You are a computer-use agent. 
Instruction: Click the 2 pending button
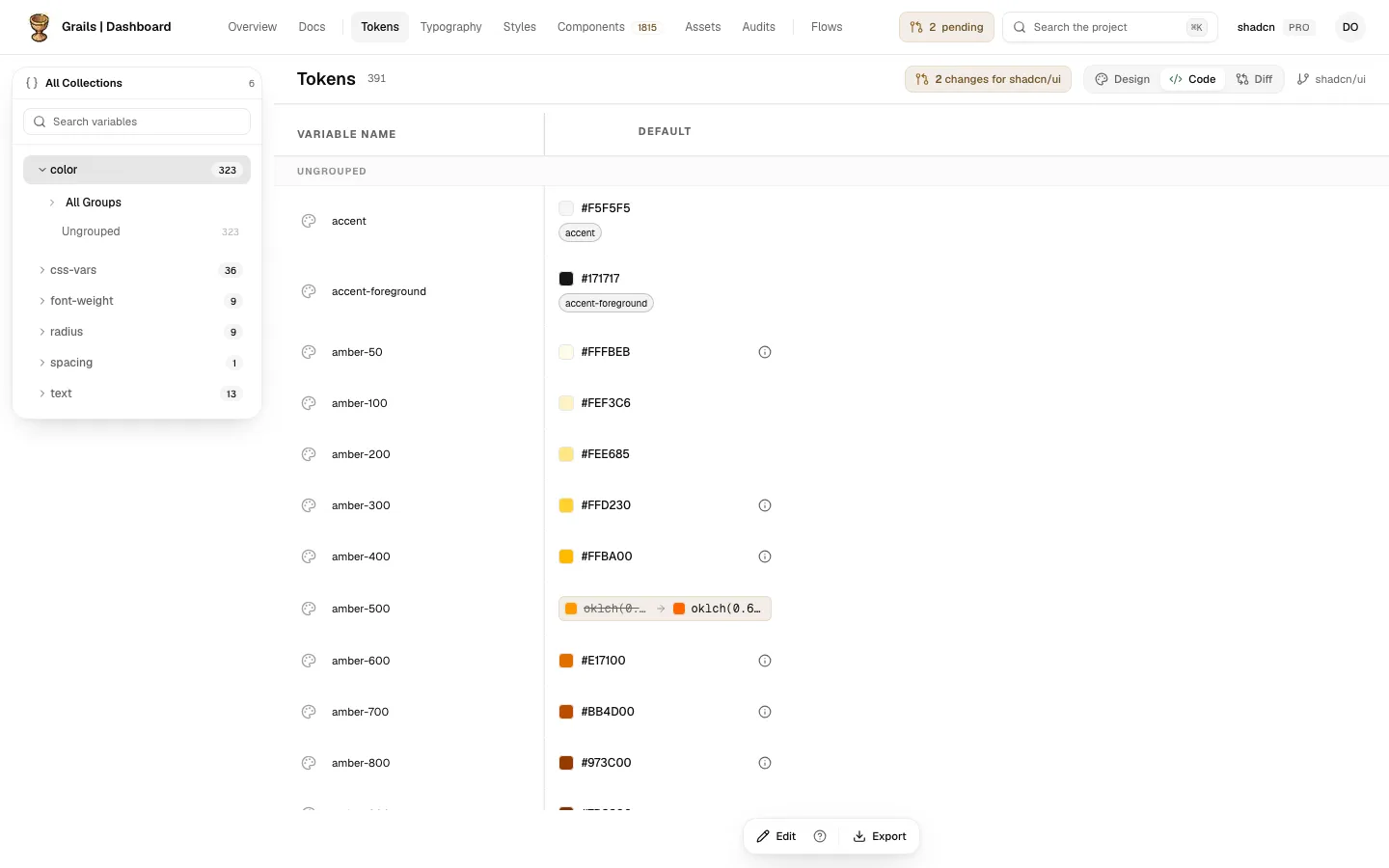click(946, 27)
